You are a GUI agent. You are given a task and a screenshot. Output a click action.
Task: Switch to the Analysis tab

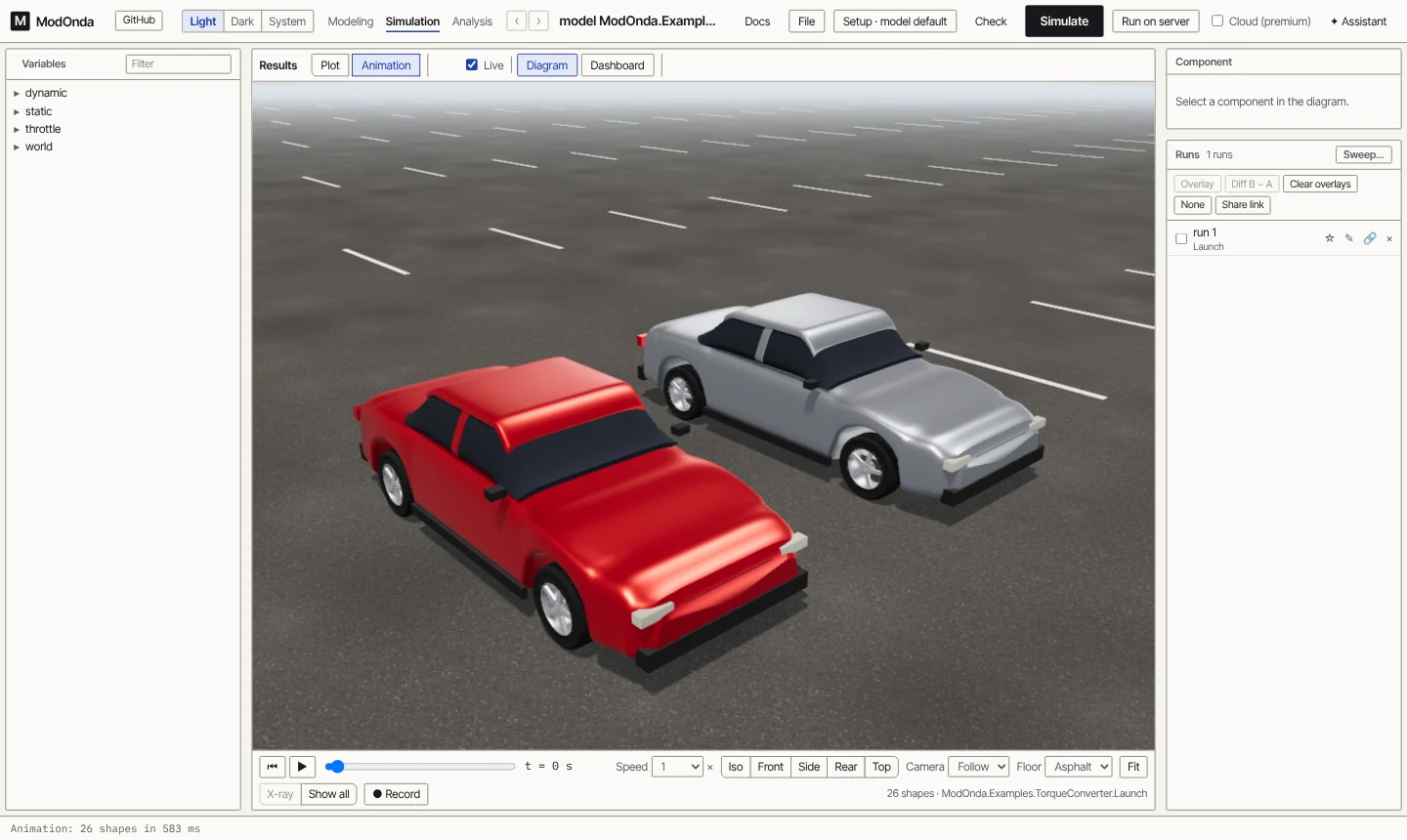(x=472, y=21)
